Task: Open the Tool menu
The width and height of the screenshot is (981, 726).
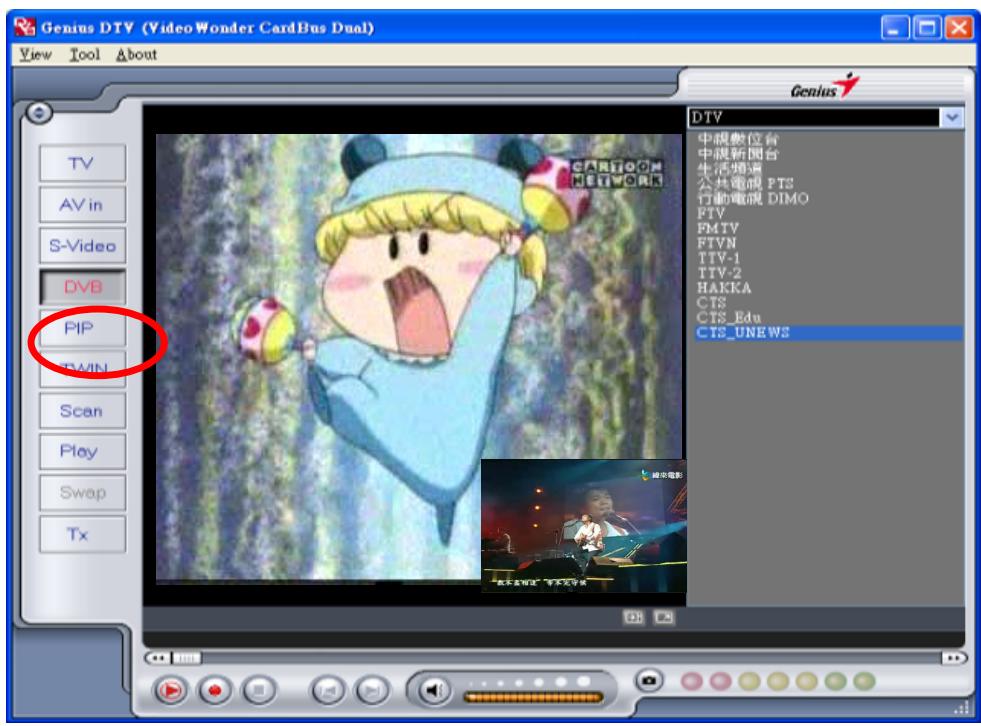Action: pos(84,54)
